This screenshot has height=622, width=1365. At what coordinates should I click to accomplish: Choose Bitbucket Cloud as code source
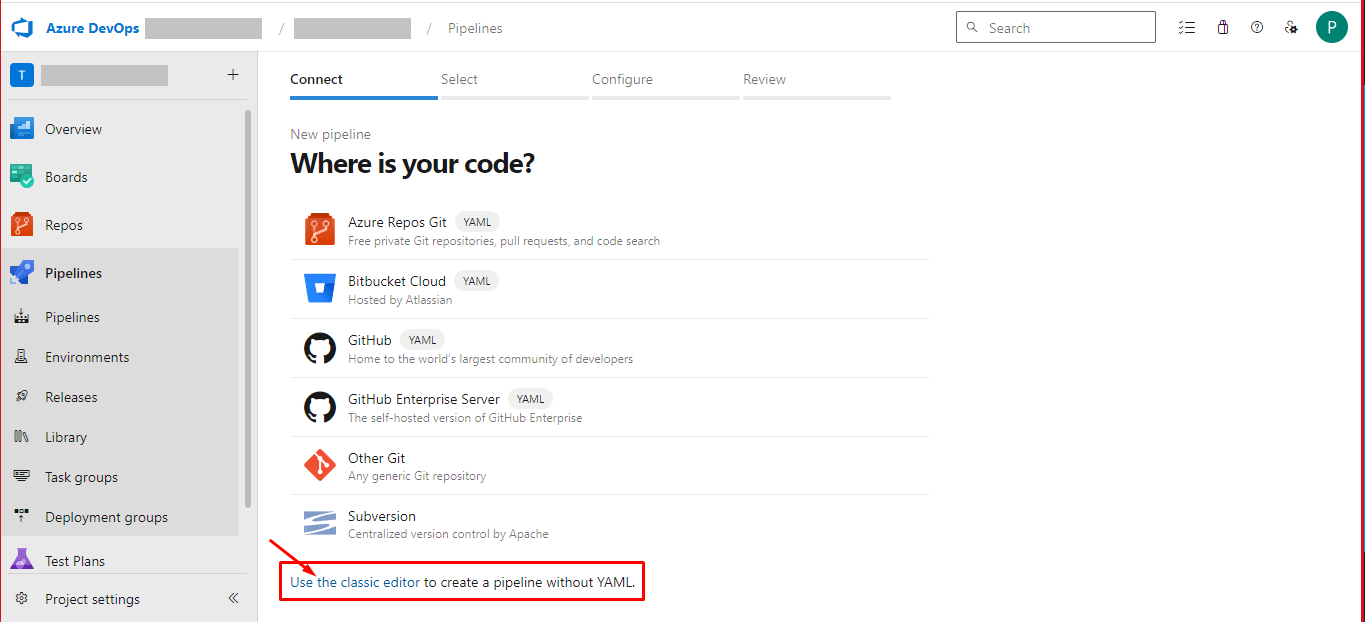pos(610,289)
